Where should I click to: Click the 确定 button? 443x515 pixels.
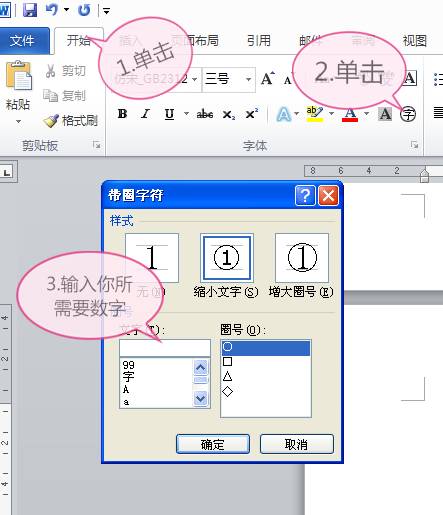[213, 444]
